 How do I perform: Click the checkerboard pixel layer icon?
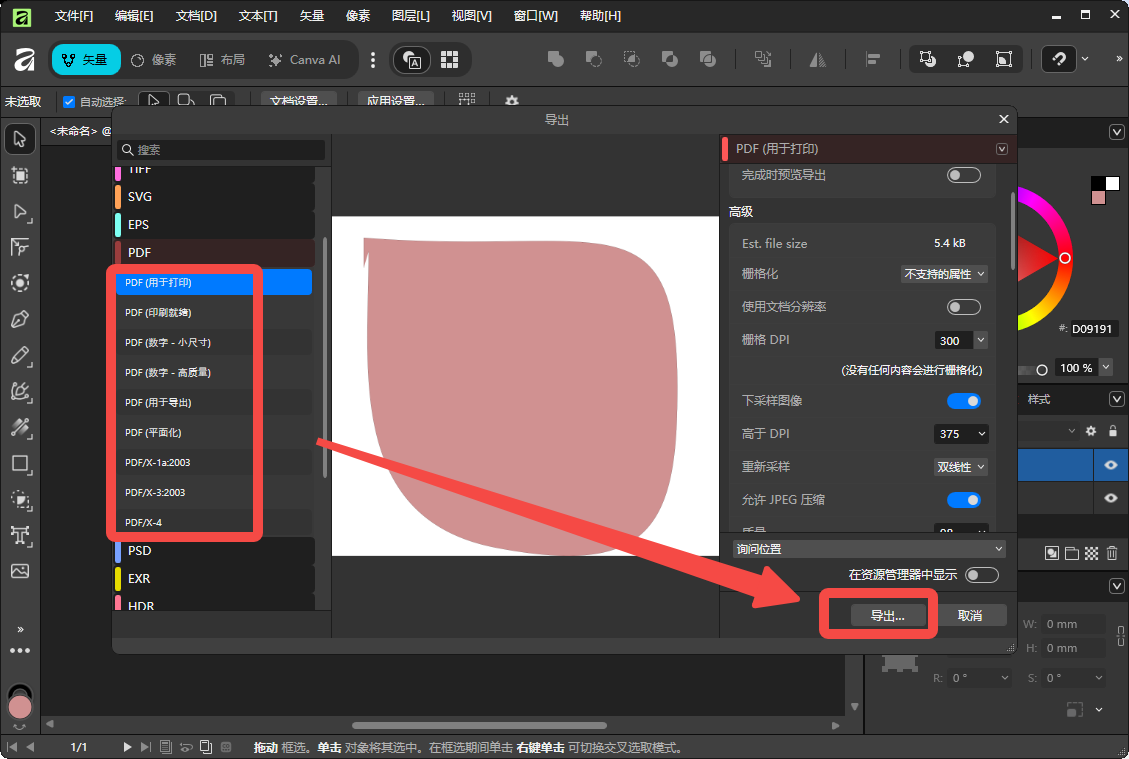coord(1092,553)
